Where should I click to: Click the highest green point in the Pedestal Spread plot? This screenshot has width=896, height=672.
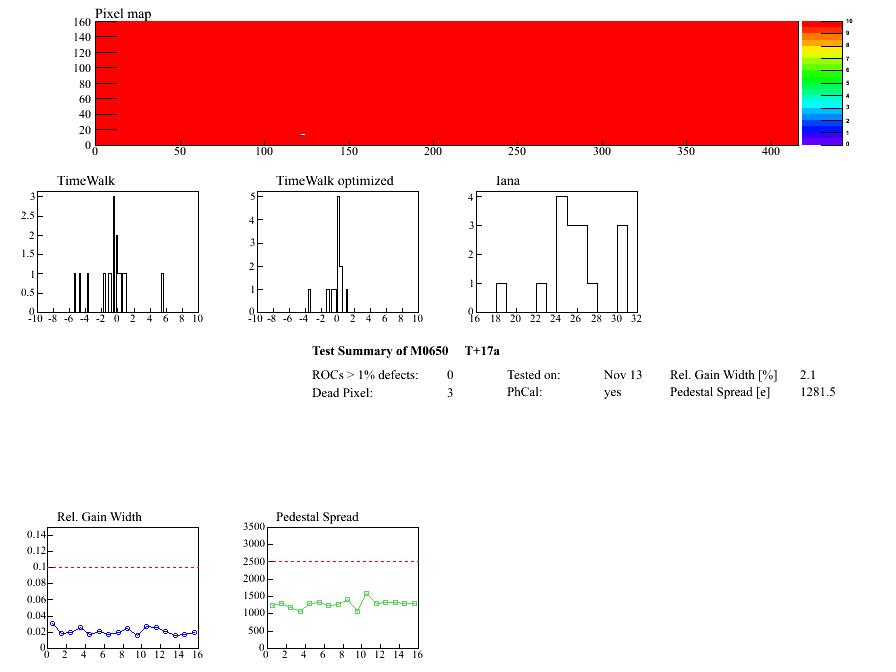coord(366,594)
